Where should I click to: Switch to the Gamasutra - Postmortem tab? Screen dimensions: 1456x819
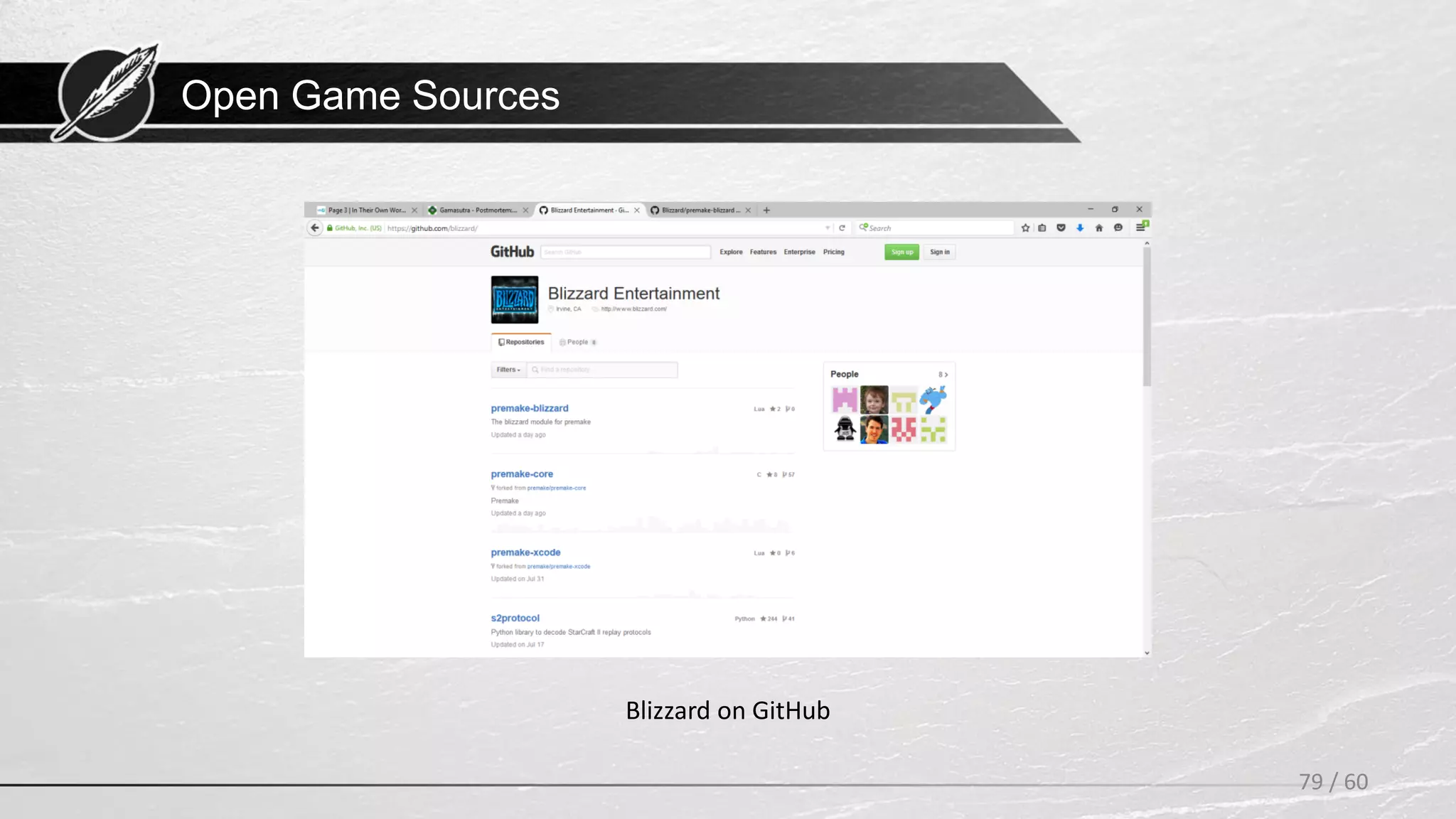[477, 210]
